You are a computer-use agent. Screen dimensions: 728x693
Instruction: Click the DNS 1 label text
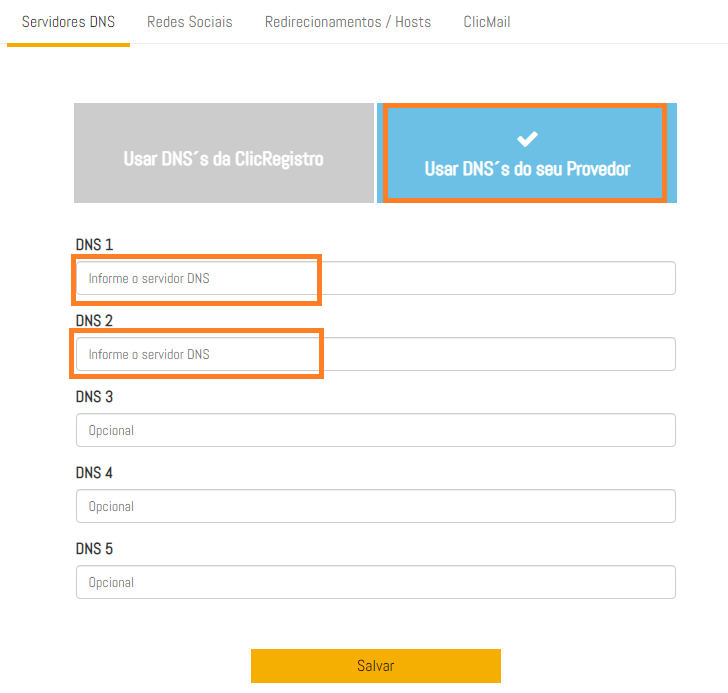tap(94, 245)
